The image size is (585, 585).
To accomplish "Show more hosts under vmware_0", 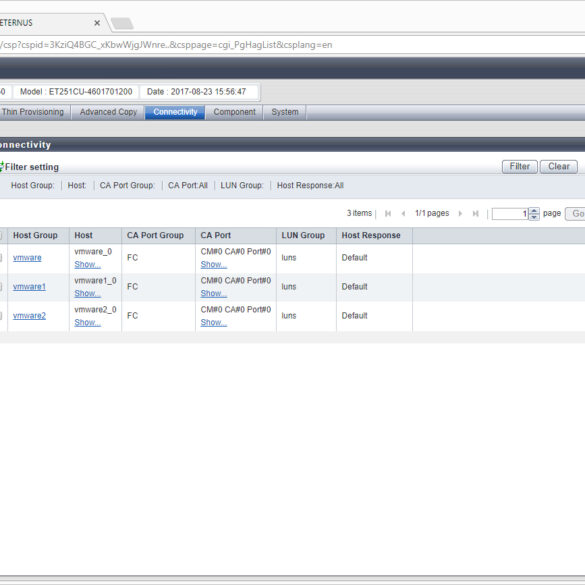I will coord(87,265).
